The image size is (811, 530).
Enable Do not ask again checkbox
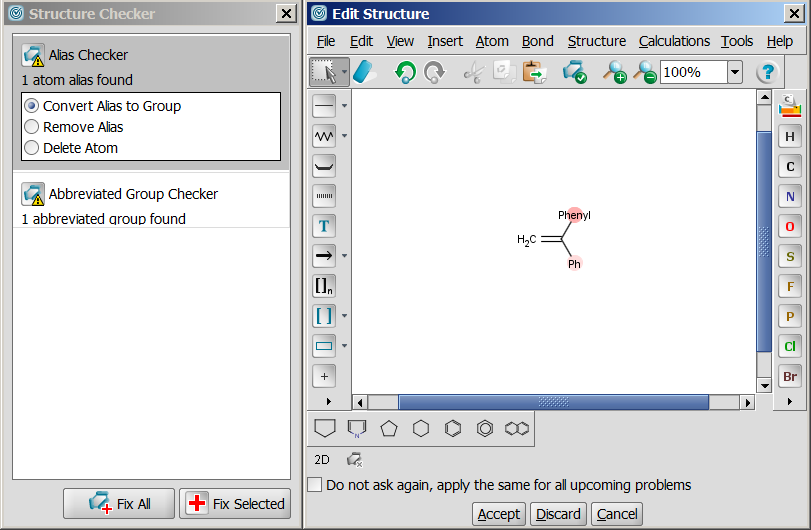click(x=315, y=485)
